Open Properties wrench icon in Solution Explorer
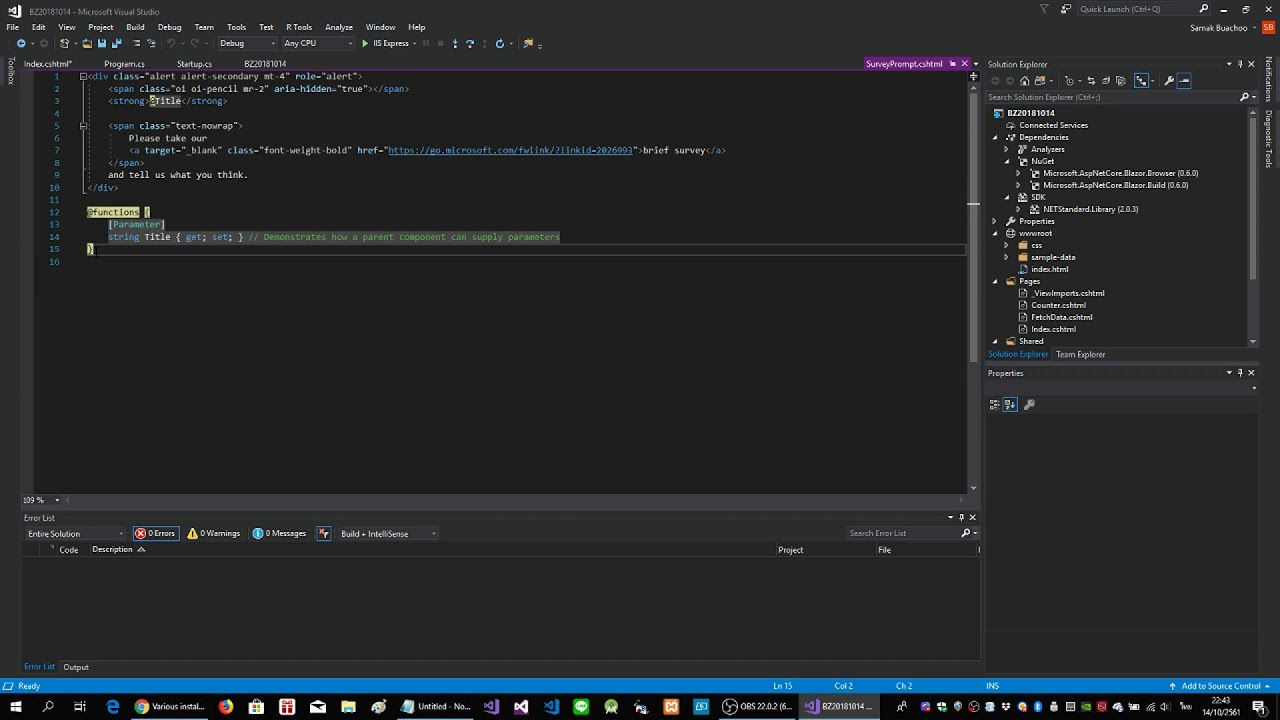Viewport: 1280px width, 720px height. click(x=1169, y=81)
